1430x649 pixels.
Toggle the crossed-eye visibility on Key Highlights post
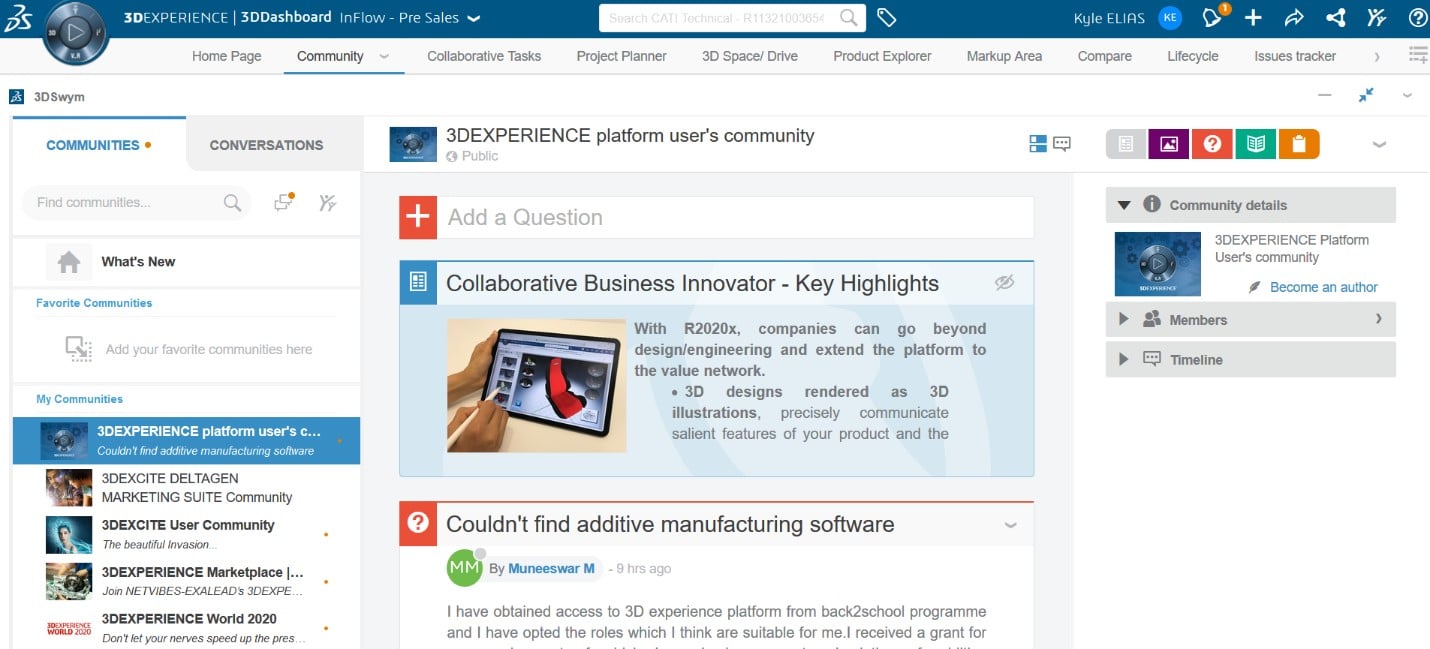tap(1005, 283)
